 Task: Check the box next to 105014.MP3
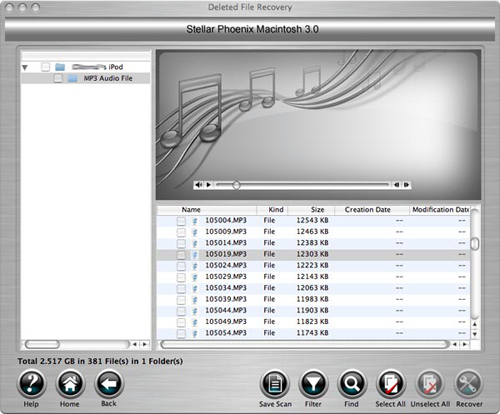181,243
